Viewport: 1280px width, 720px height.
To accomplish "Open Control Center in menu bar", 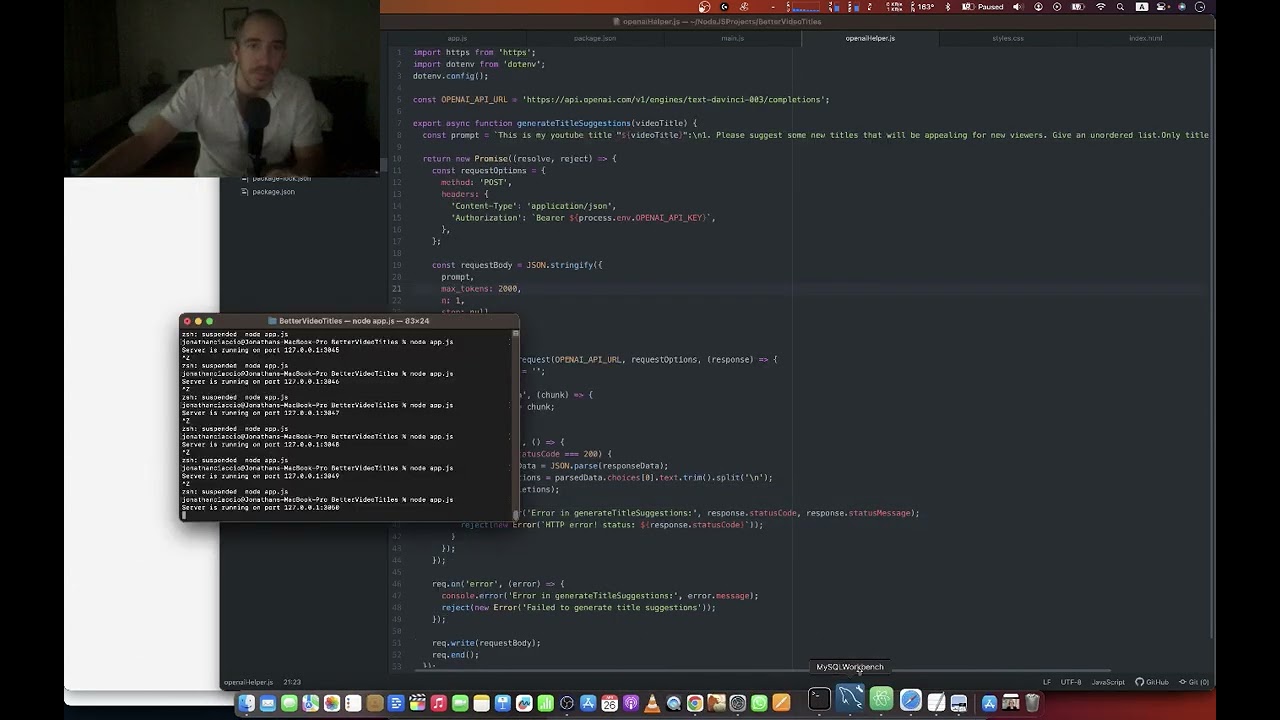I will coord(1160,7).
